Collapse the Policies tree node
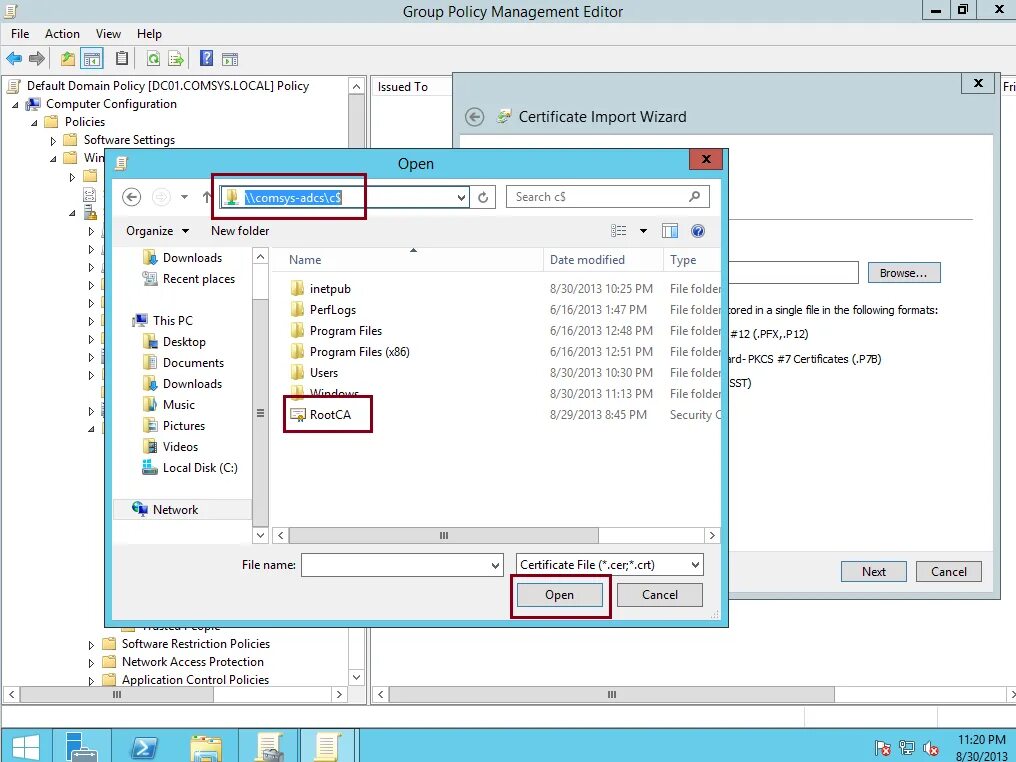 click(x=34, y=122)
